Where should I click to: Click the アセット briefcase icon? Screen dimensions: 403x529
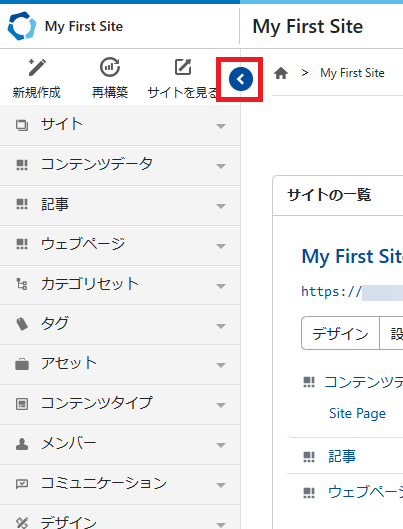point(22,364)
